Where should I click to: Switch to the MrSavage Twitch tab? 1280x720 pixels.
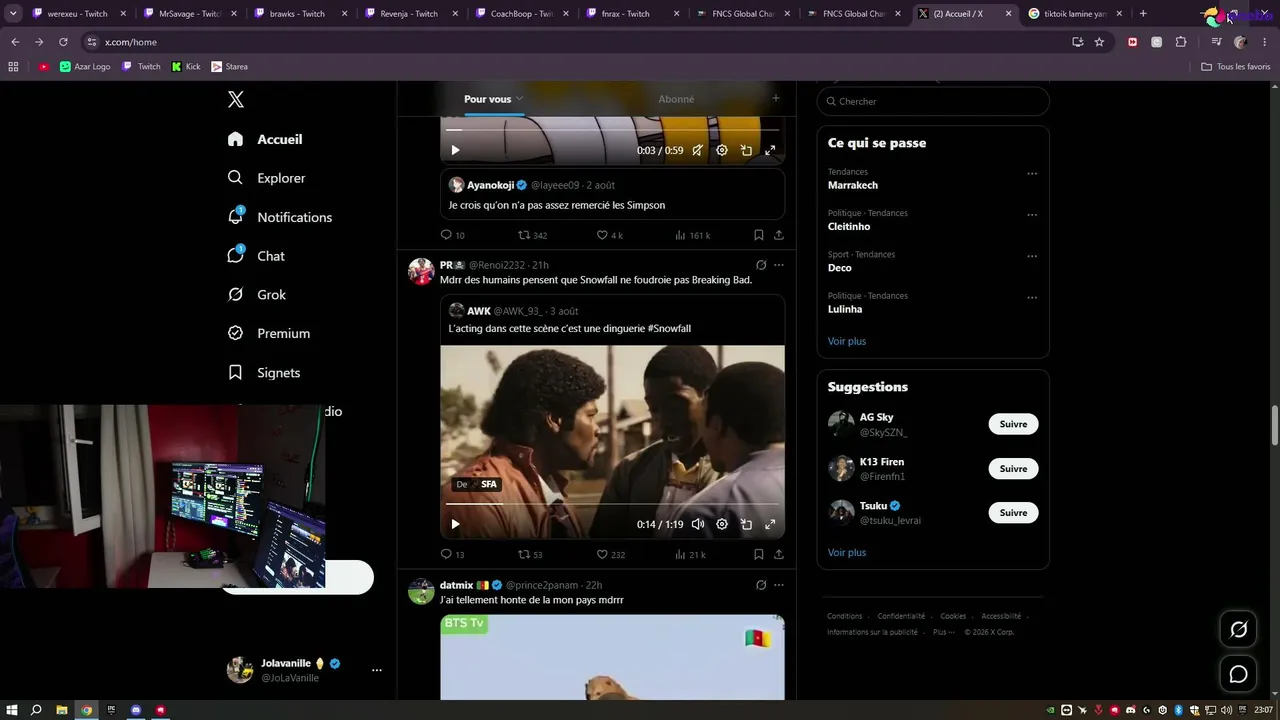(189, 14)
